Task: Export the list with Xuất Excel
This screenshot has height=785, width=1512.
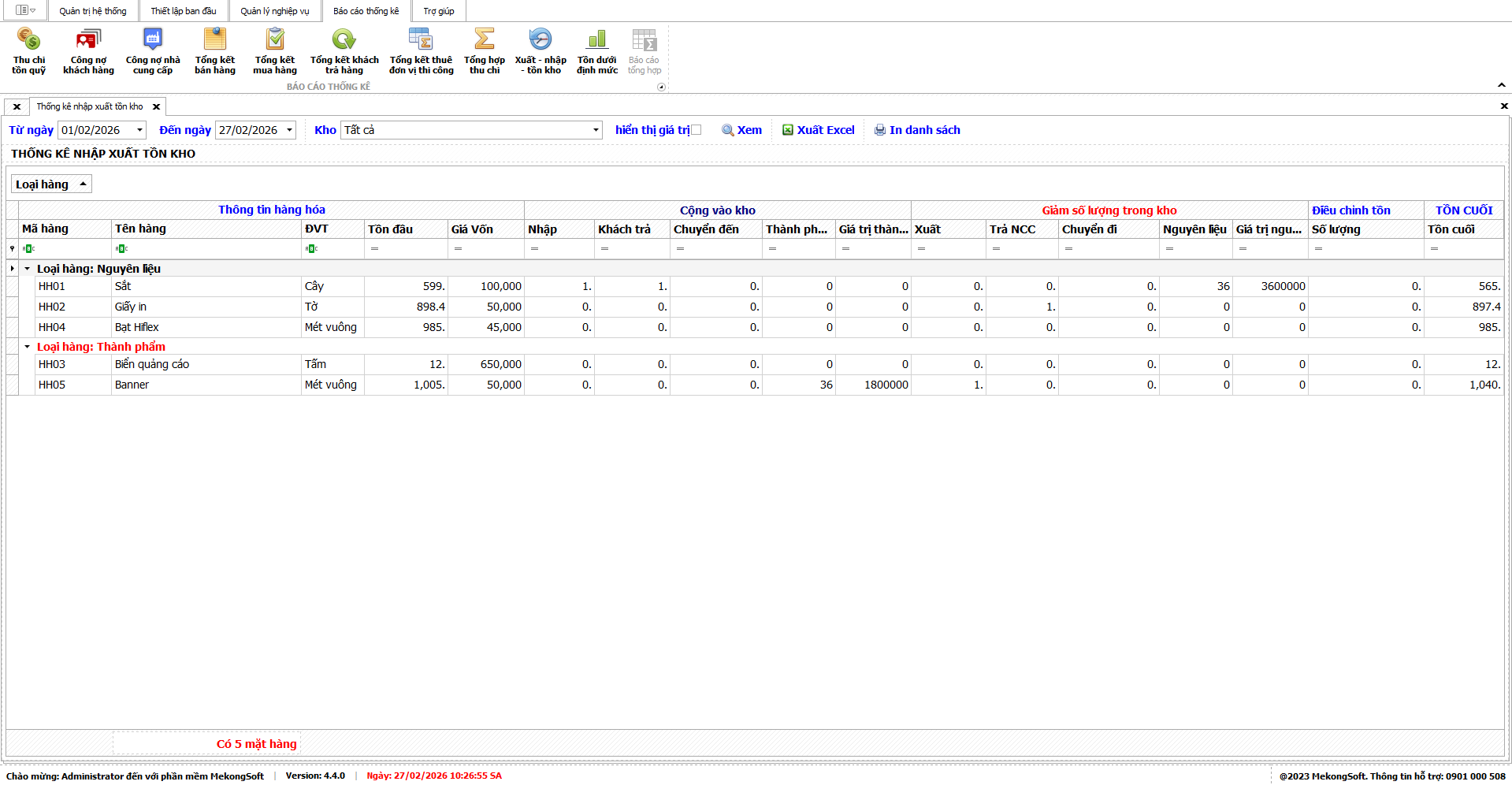Action: click(x=818, y=130)
